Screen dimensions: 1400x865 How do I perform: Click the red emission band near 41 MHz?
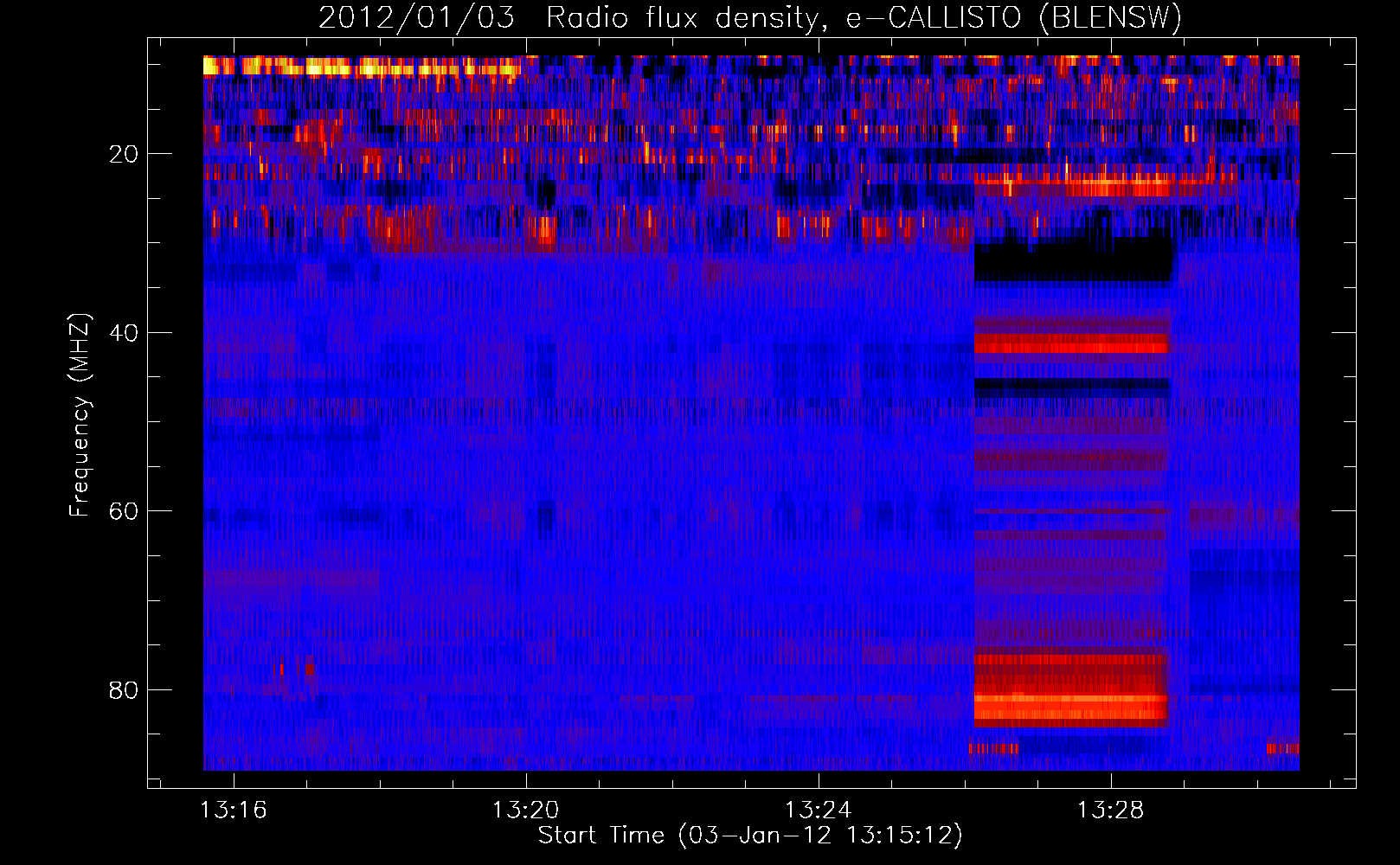(1071, 343)
